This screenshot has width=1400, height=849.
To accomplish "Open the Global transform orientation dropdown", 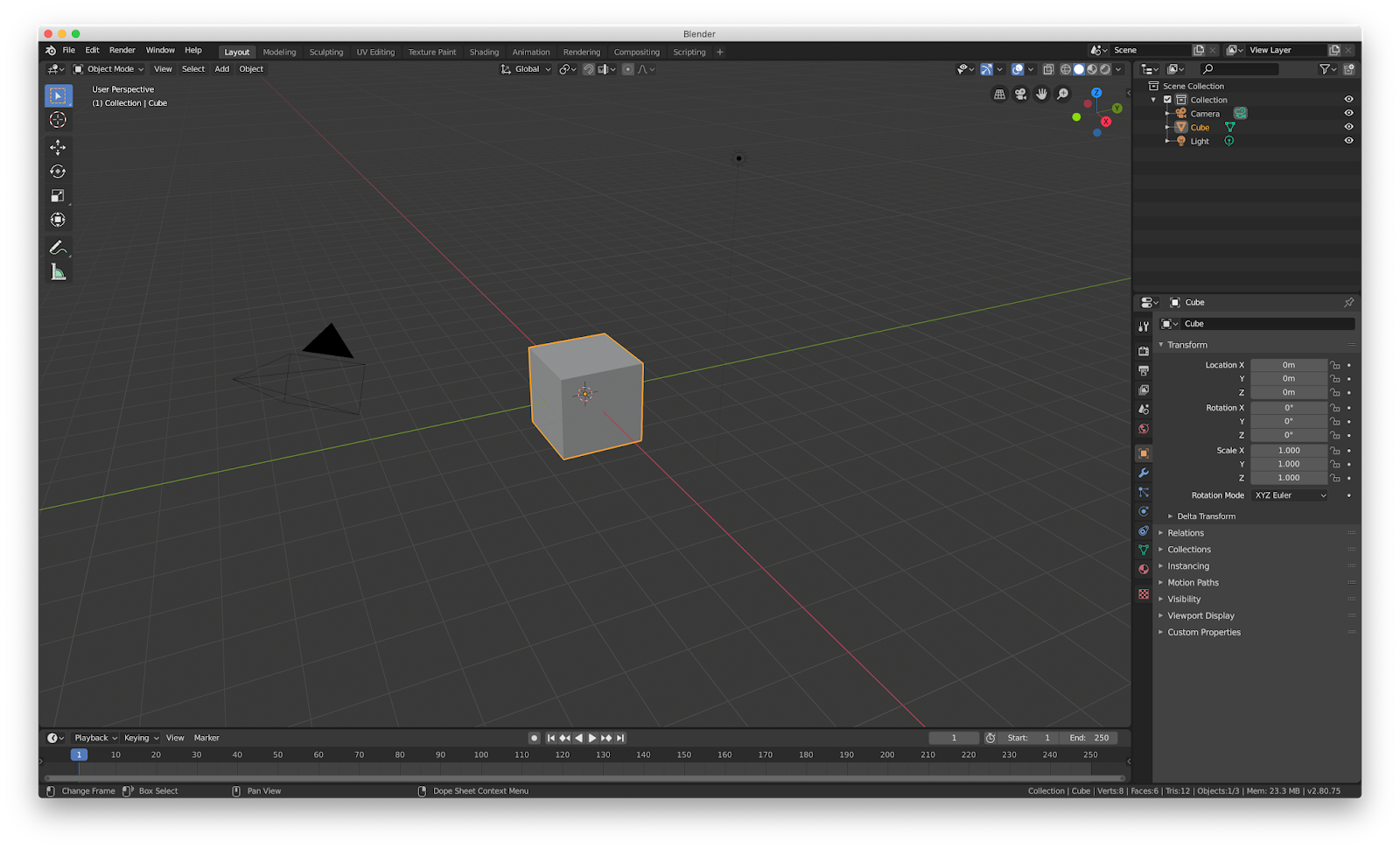I will (x=525, y=68).
